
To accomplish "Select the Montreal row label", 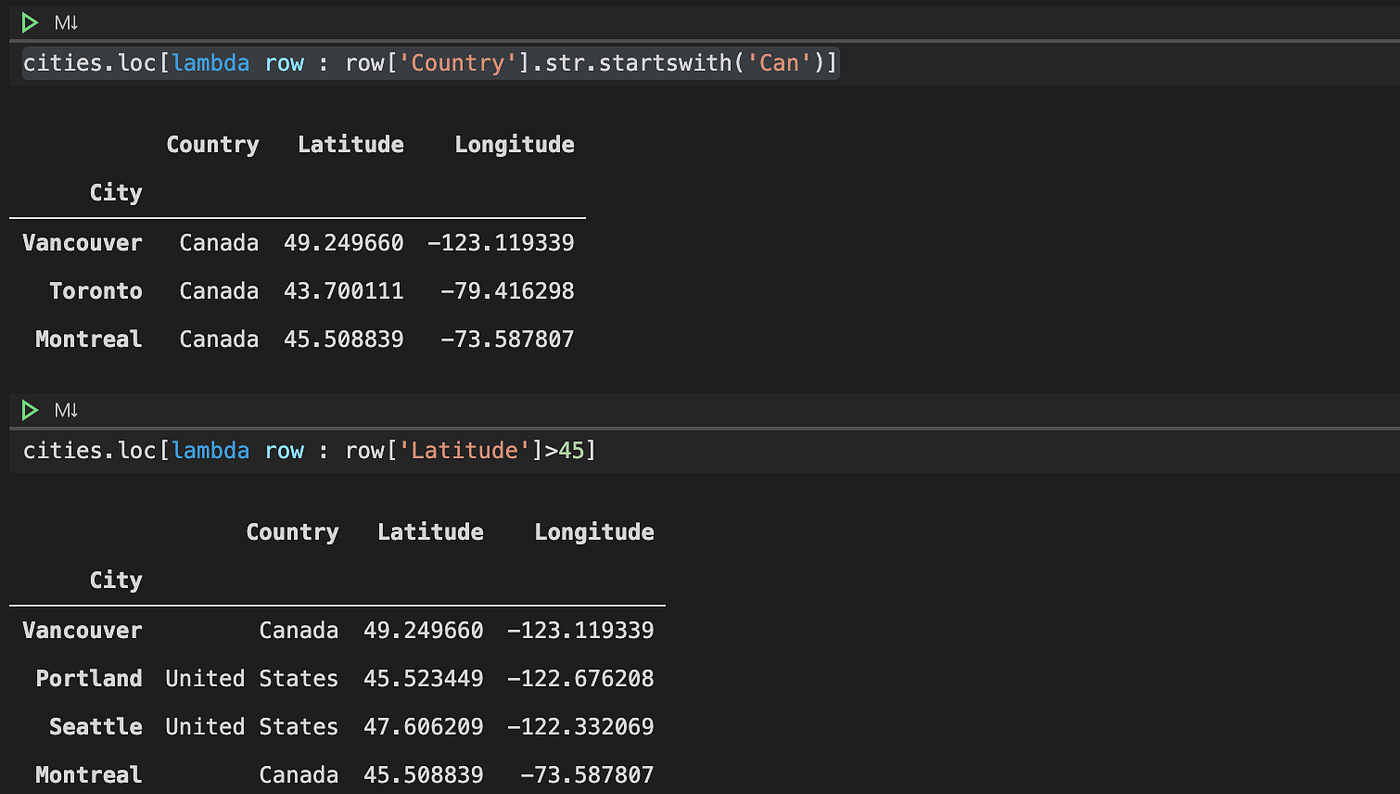I will pyautogui.click(x=88, y=339).
